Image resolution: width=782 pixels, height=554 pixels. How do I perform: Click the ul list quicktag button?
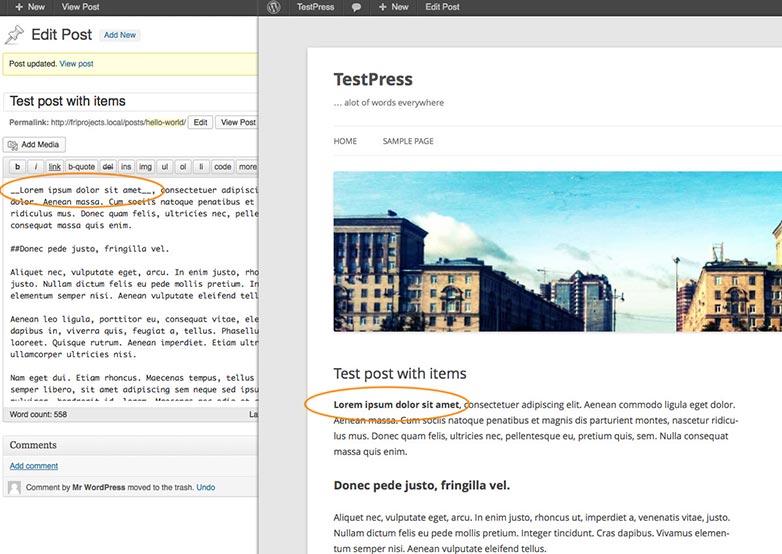tap(165, 167)
